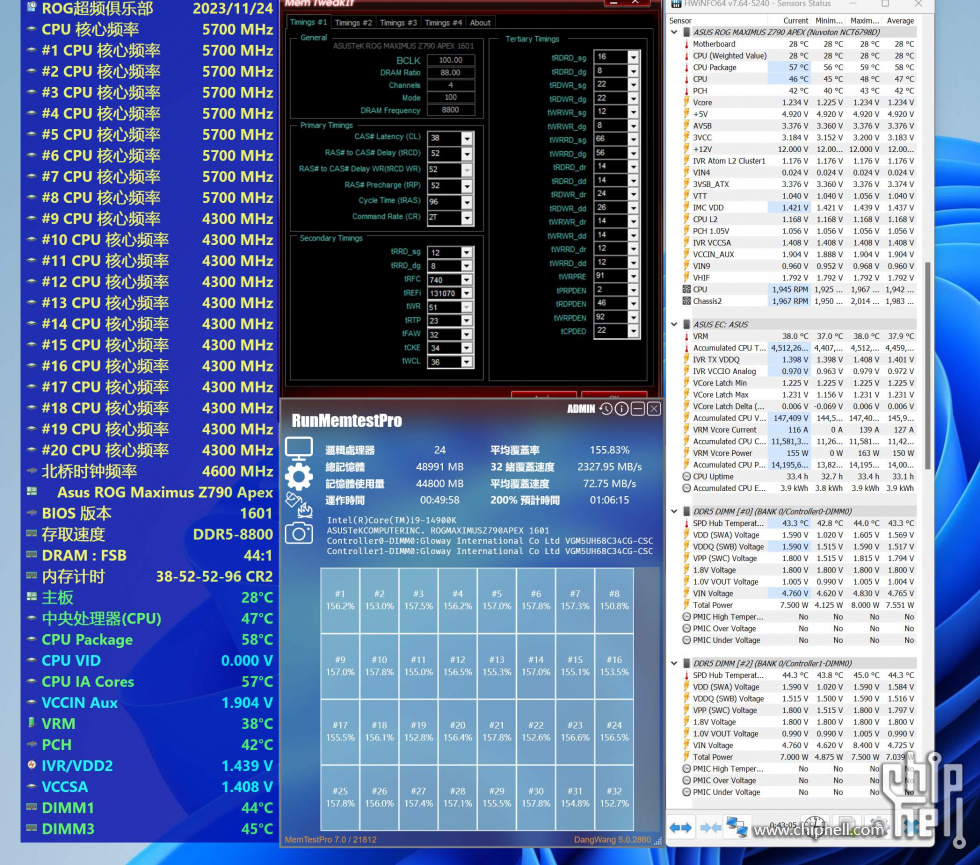Switch to the Timings #4 tab
The height and width of the screenshot is (865, 980).
pyautogui.click(x=443, y=23)
